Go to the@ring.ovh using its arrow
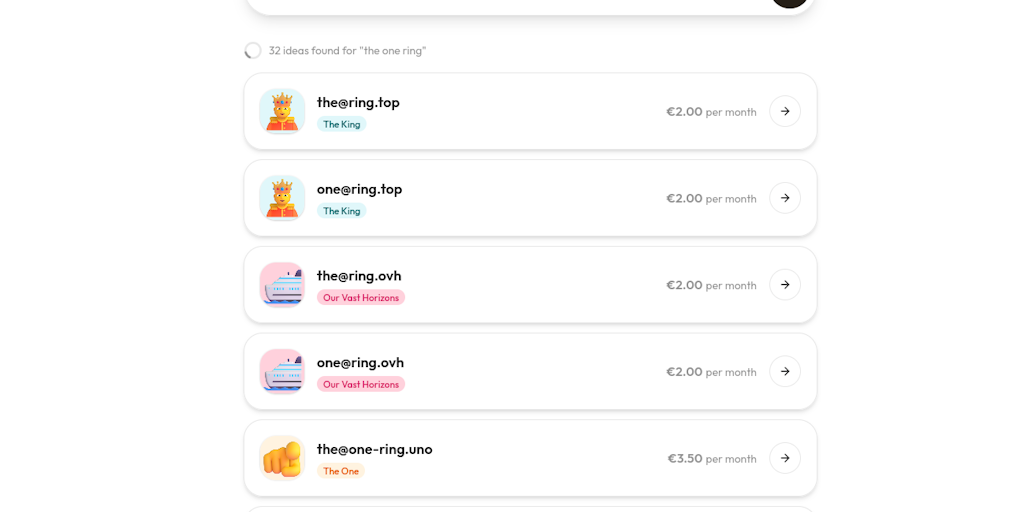The height and width of the screenshot is (512, 1024). 785,285
